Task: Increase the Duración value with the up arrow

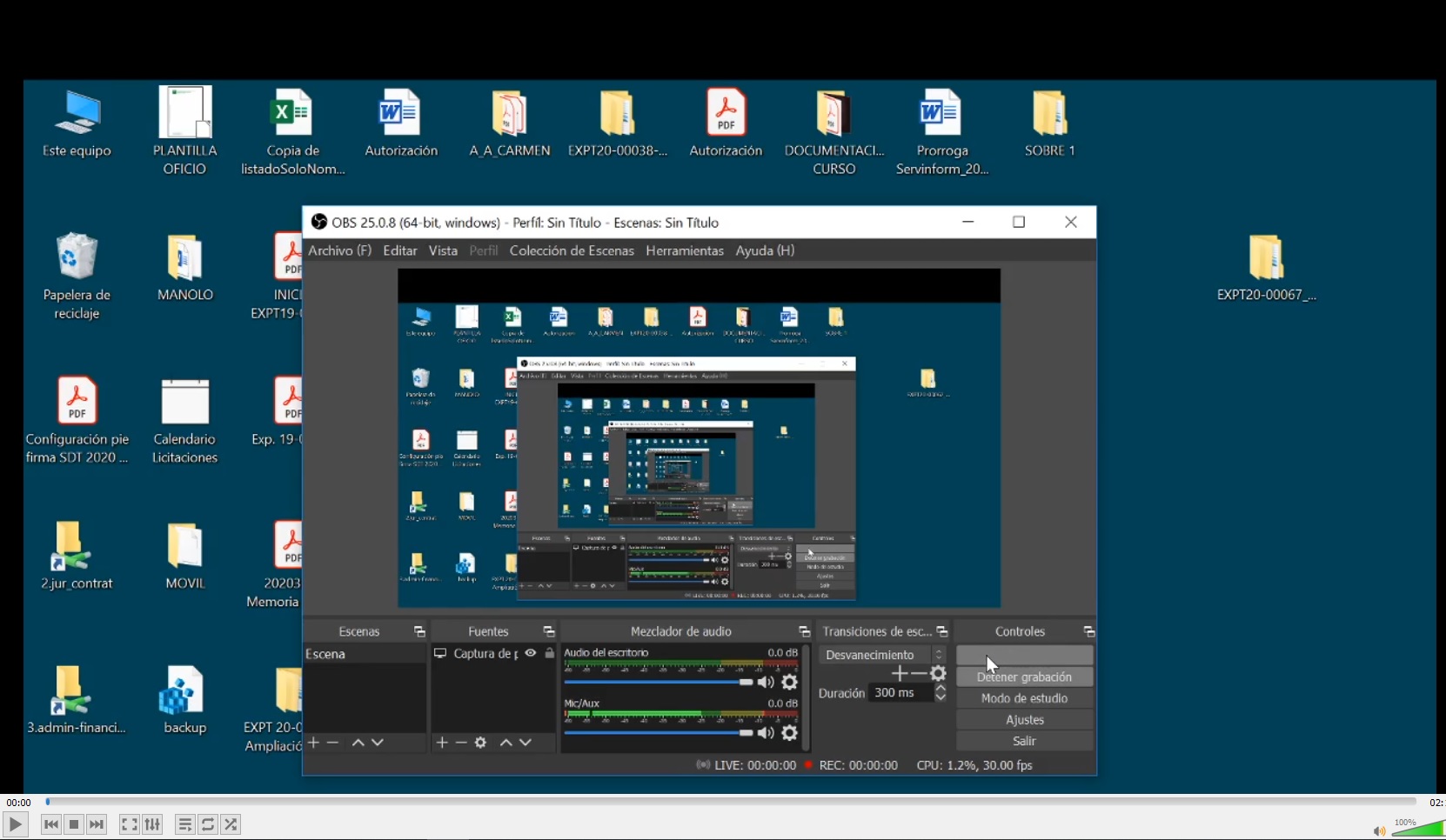Action: 941,689
